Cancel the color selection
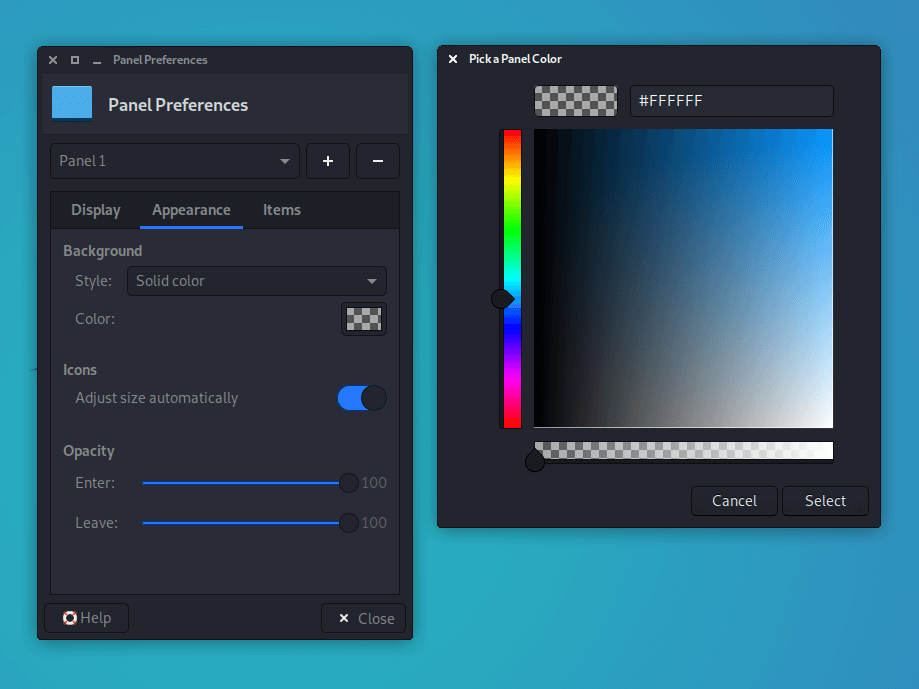This screenshot has width=919, height=689. pos(734,501)
